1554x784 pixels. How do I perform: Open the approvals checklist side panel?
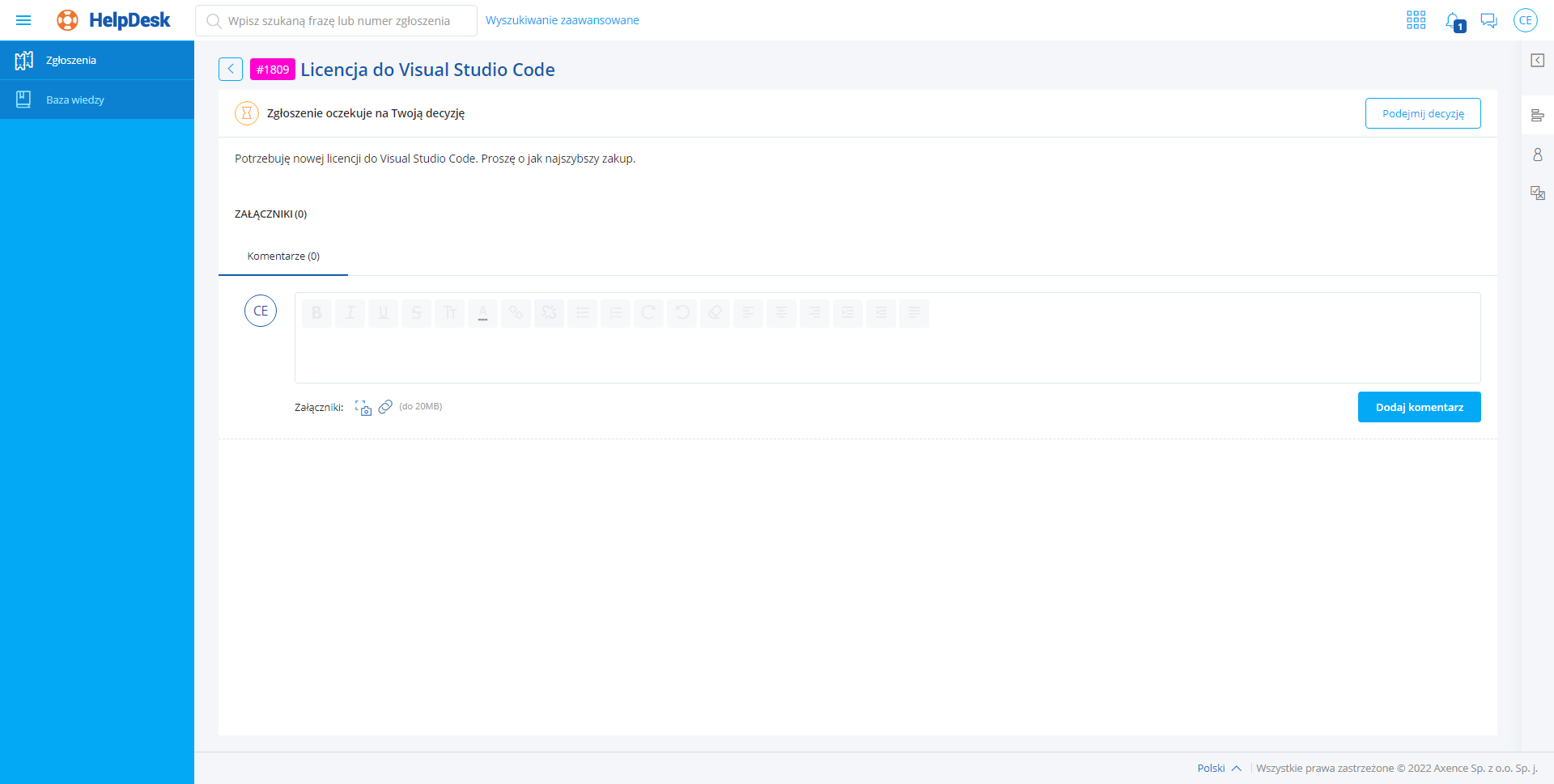tap(1537, 193)
